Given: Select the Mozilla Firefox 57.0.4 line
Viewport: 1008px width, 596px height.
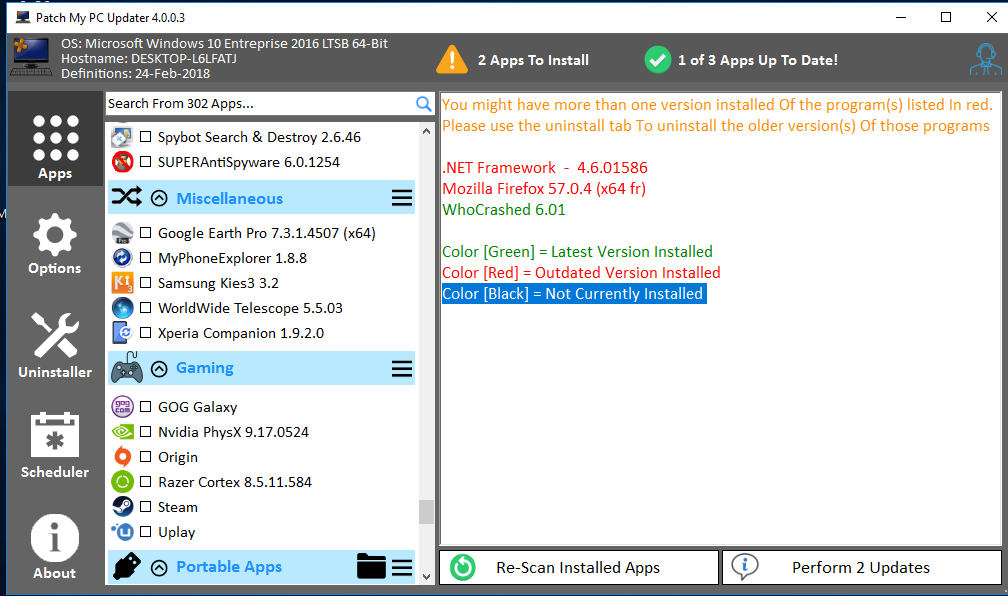Looking at the screenshot, I should (x=544, y=188).
